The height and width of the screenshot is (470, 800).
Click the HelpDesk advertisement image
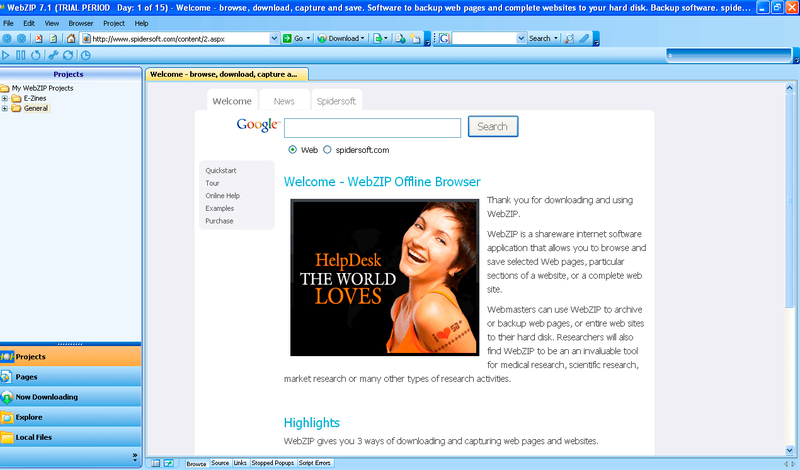point(385,277)
